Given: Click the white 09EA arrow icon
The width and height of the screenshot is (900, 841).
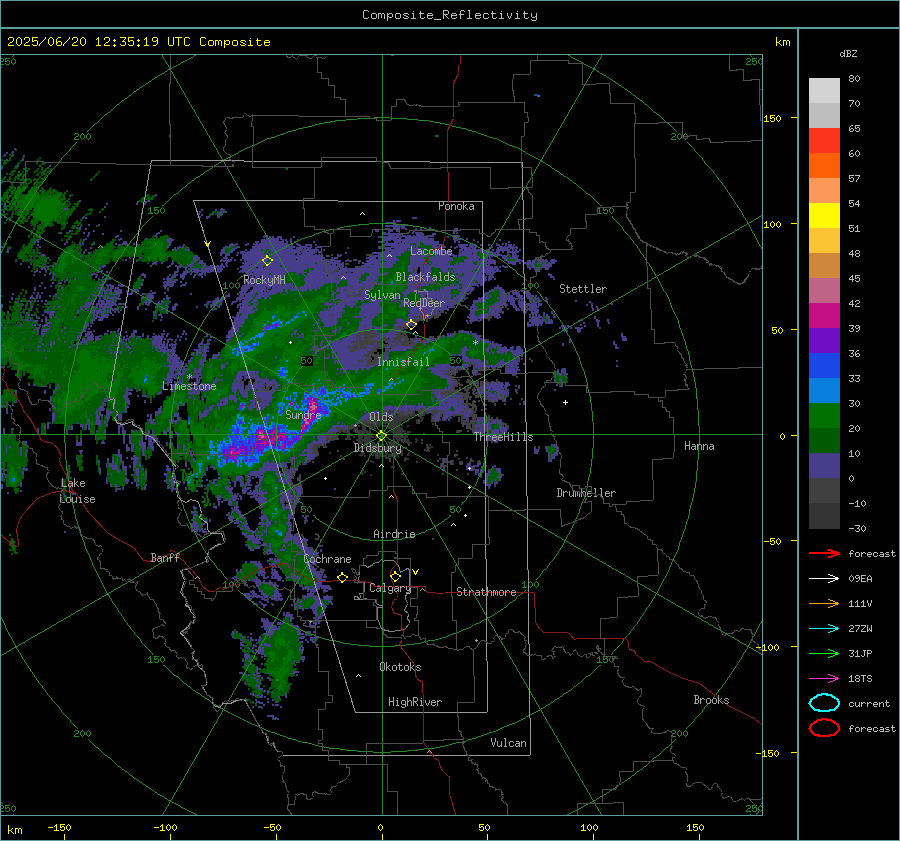Looking at the screenshot, I should [x=824, y=578].
